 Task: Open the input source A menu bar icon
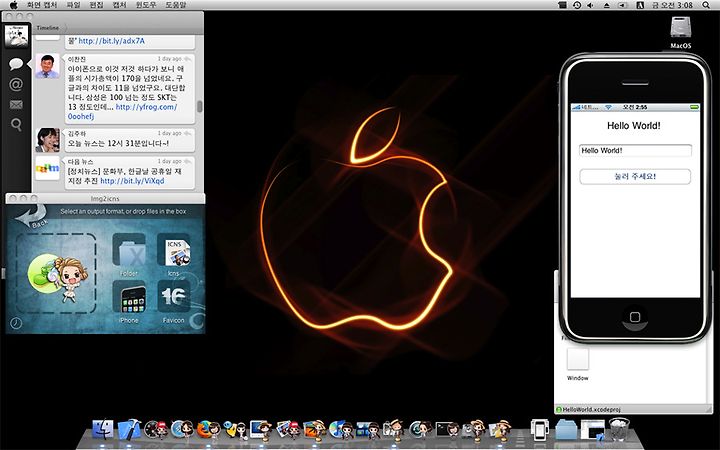click(x=640, y=5)
